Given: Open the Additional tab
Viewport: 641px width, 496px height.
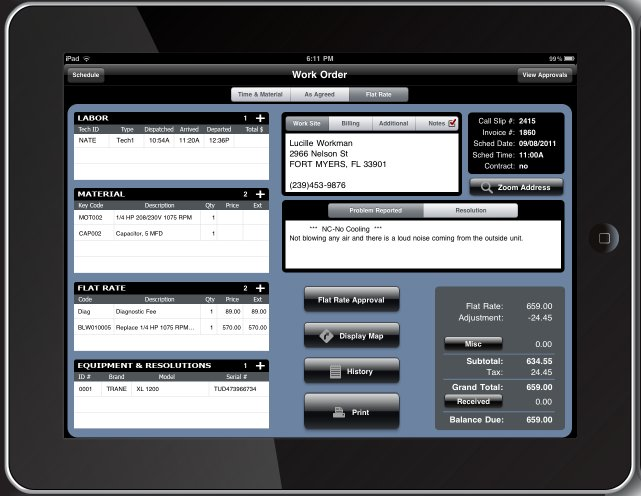Looking at the screenshot, I should tap(393, 124).
